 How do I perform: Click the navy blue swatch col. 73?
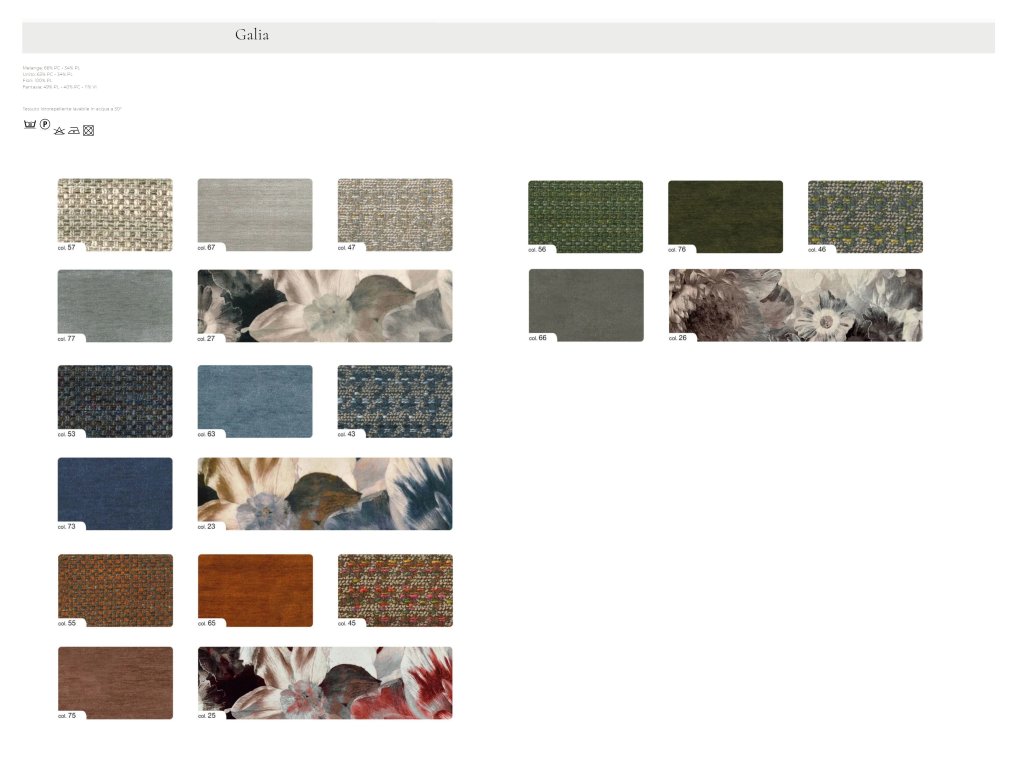(x=115, y=493)
